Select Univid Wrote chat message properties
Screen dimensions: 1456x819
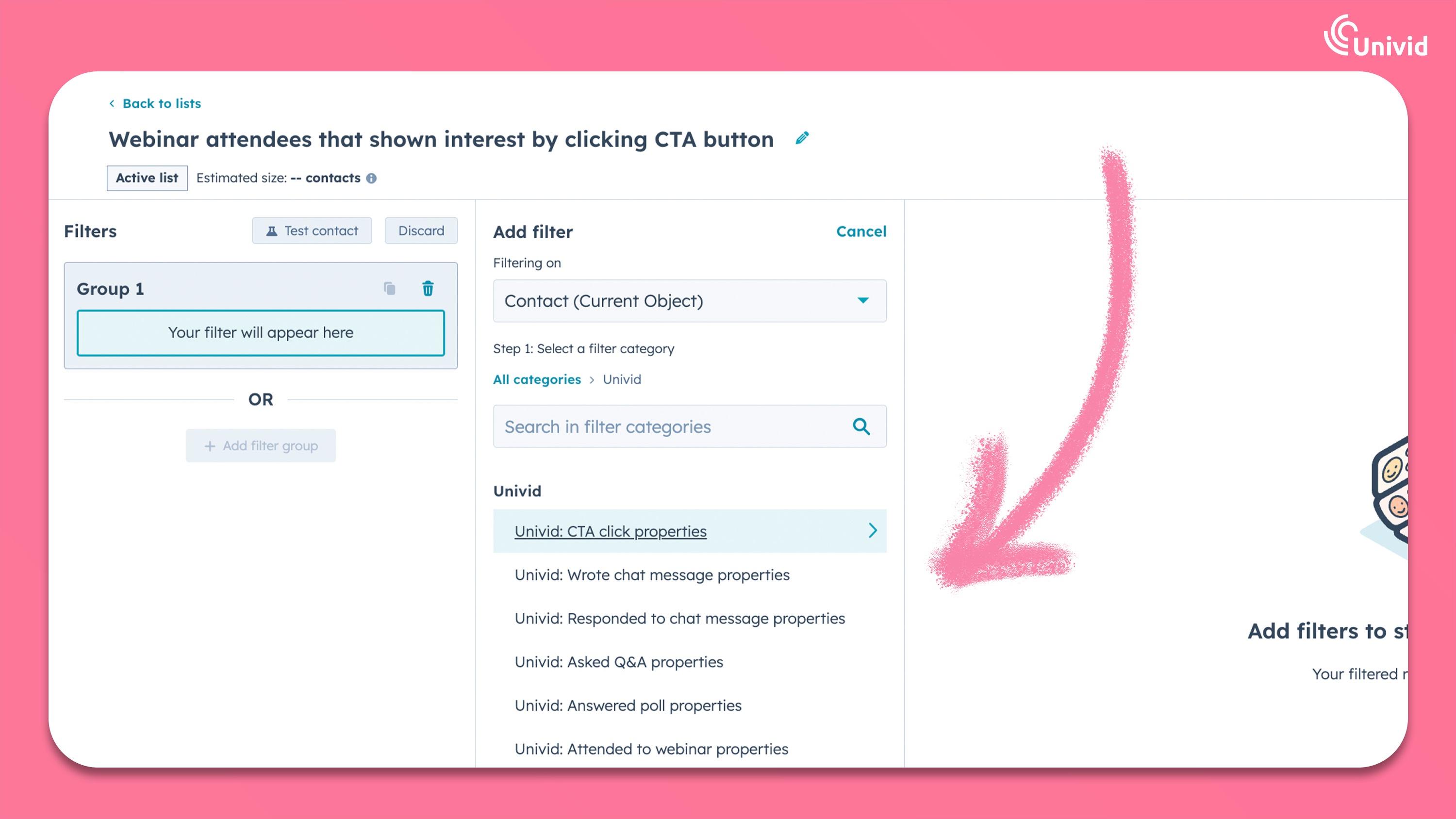pyautogui.click(x=652, y=574)
